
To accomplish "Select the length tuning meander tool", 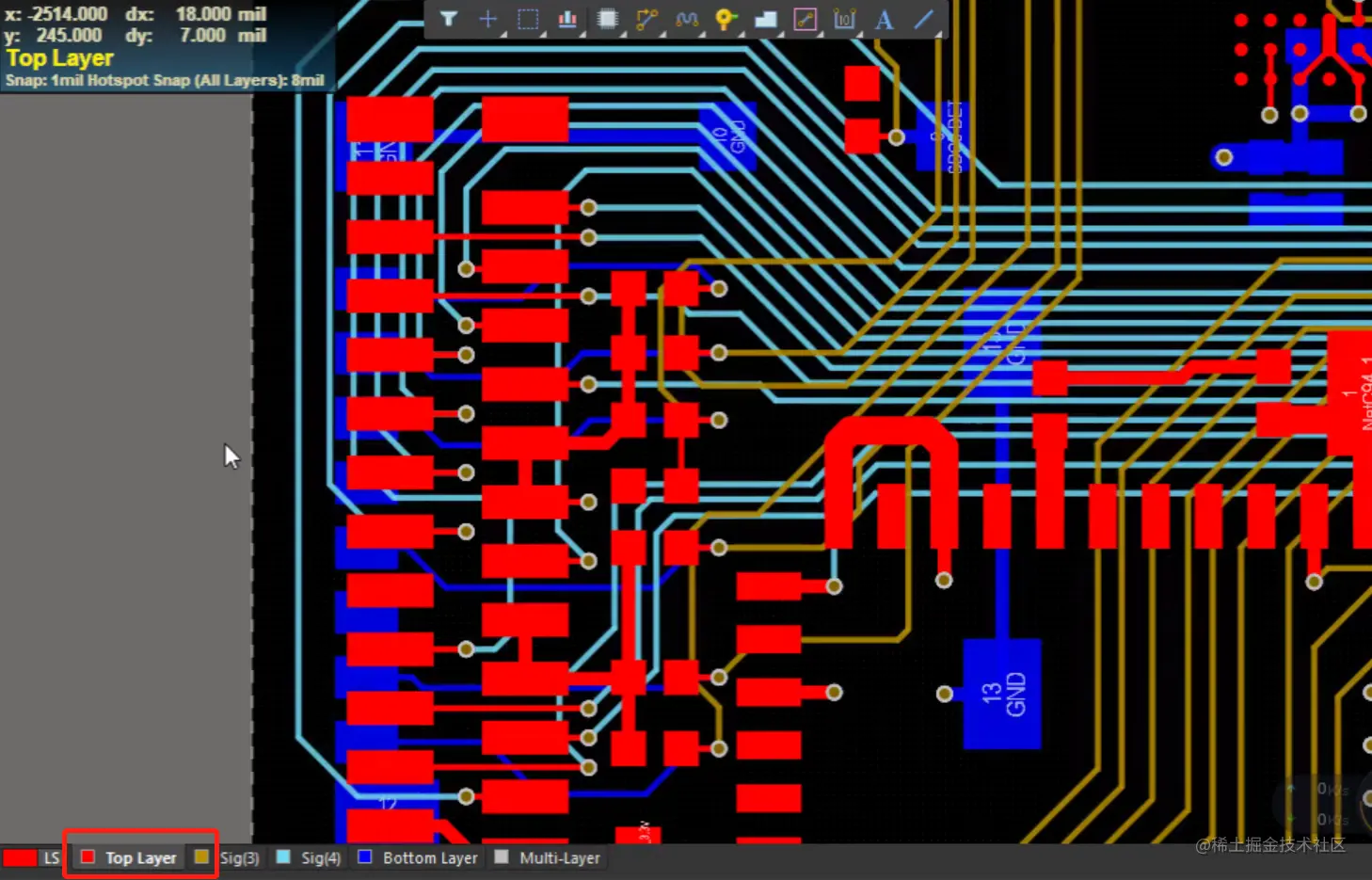I will 687,19.
